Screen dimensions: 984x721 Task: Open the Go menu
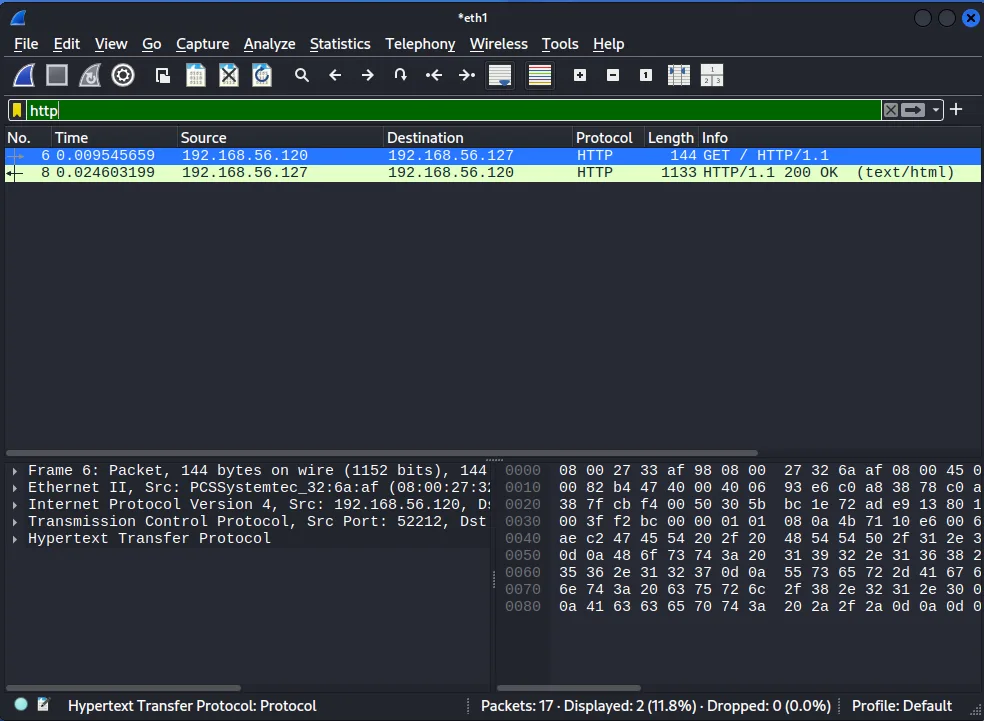click(152, 44)
